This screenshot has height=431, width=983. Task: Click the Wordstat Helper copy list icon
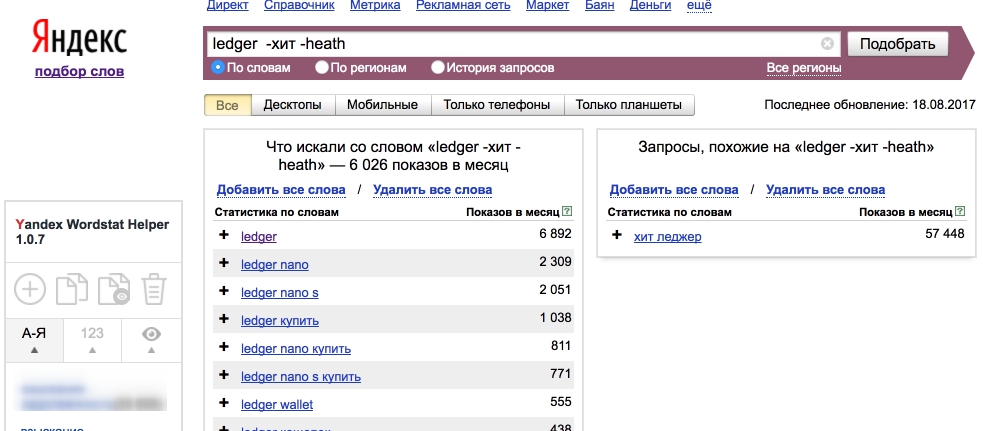click(72, 290)
